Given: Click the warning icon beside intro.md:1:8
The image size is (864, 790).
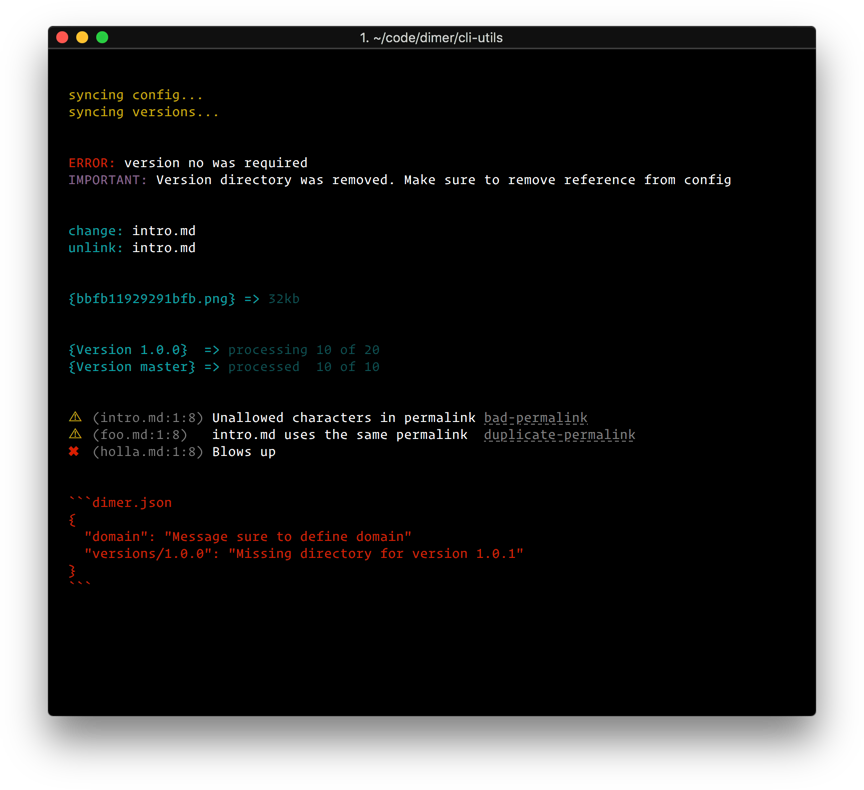Looking at the screenshot, I should coord(75,417).
